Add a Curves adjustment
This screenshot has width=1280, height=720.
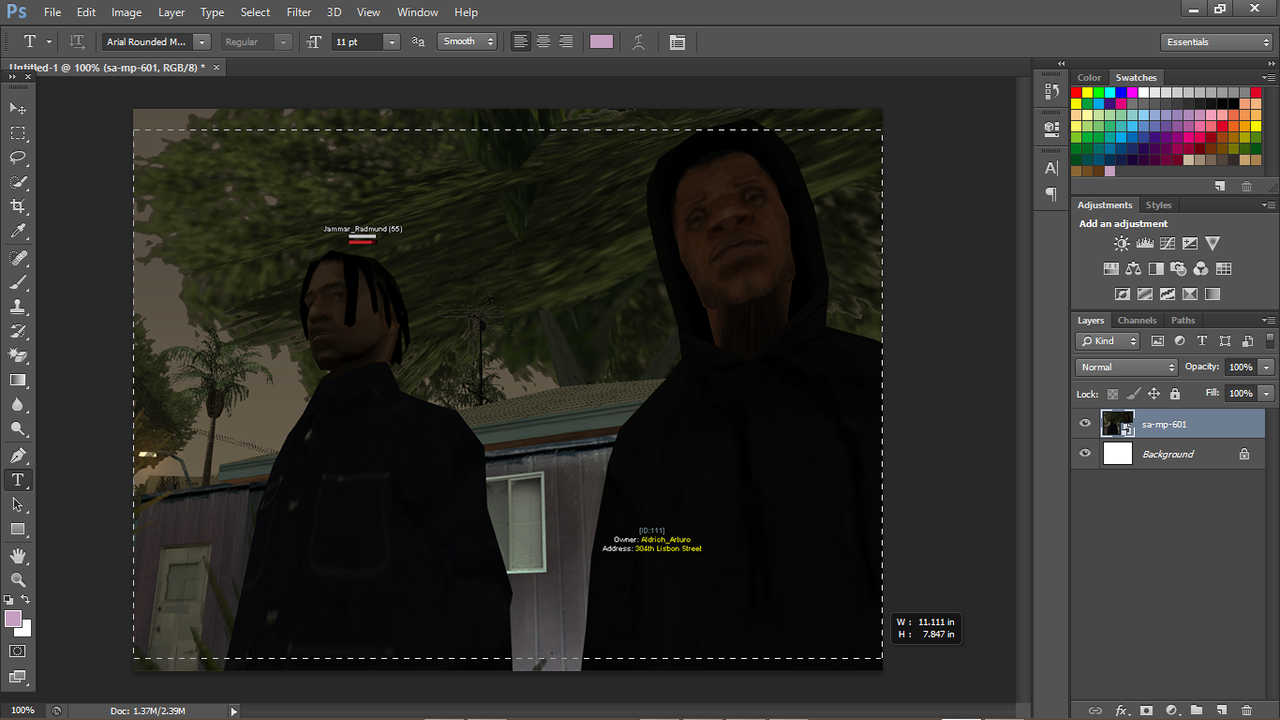(1167, 244)
